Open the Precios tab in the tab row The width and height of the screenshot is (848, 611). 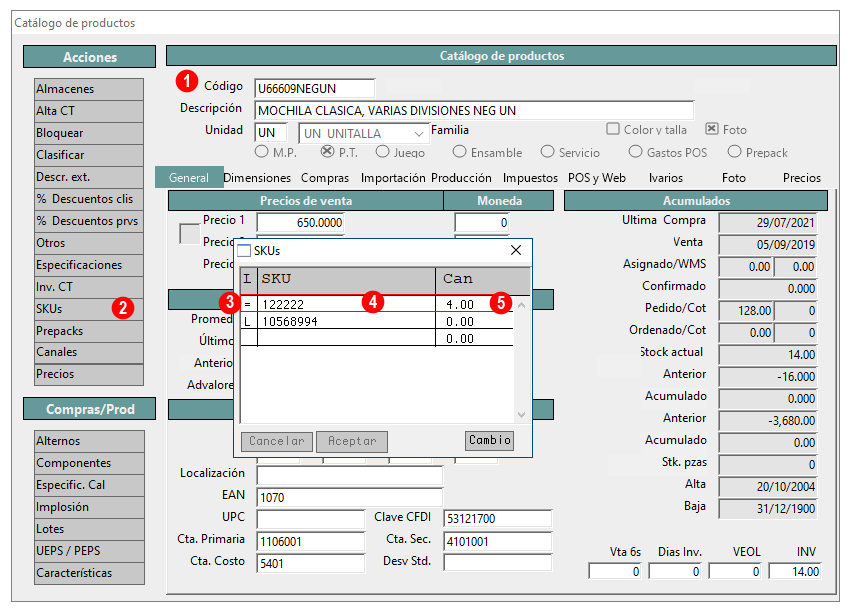tap(802, 177)
